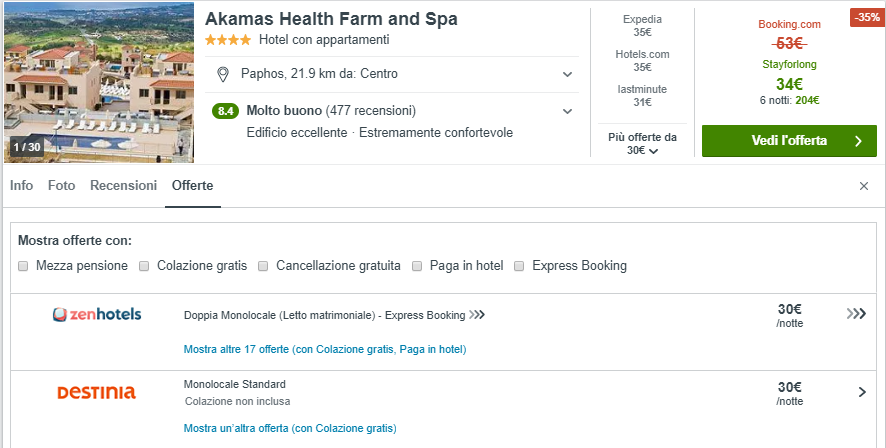The width and height of the screenshot is (886, 448).
Task: Switch to the Foto tab
Action: [61, 186]
